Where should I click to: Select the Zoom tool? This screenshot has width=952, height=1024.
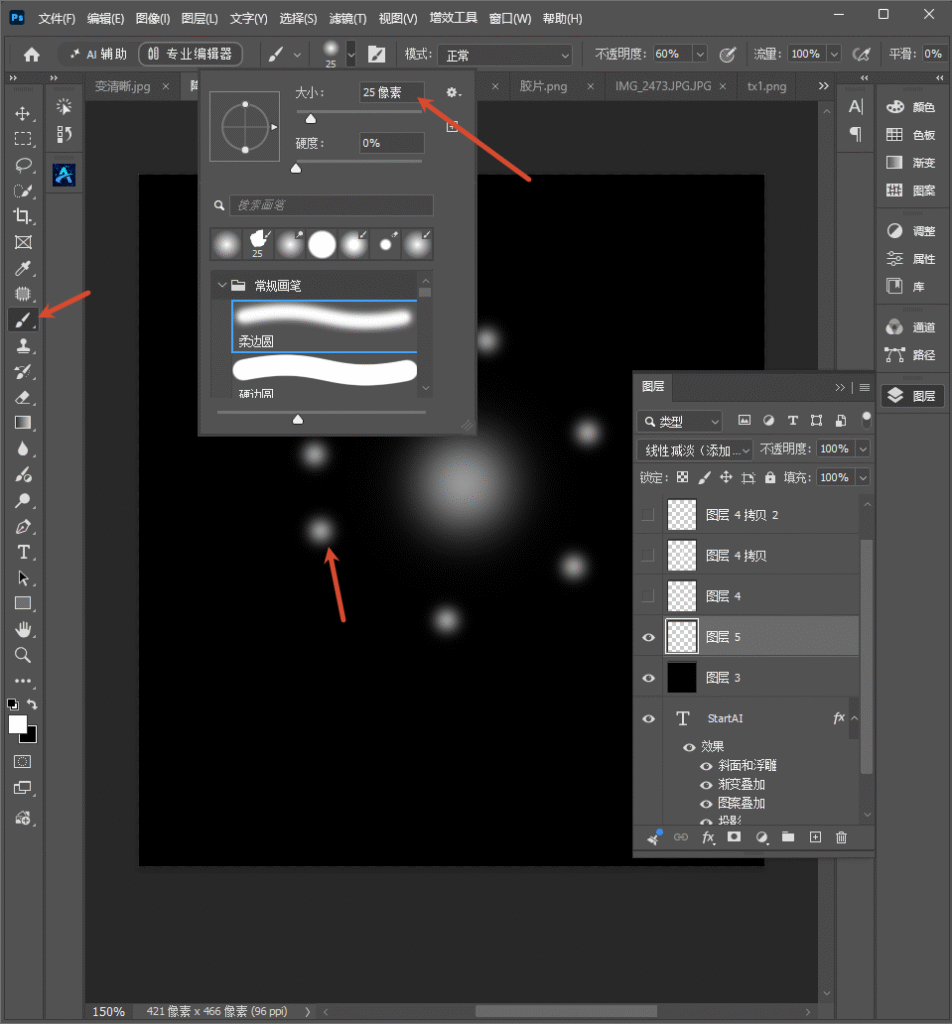click(23, 655)
